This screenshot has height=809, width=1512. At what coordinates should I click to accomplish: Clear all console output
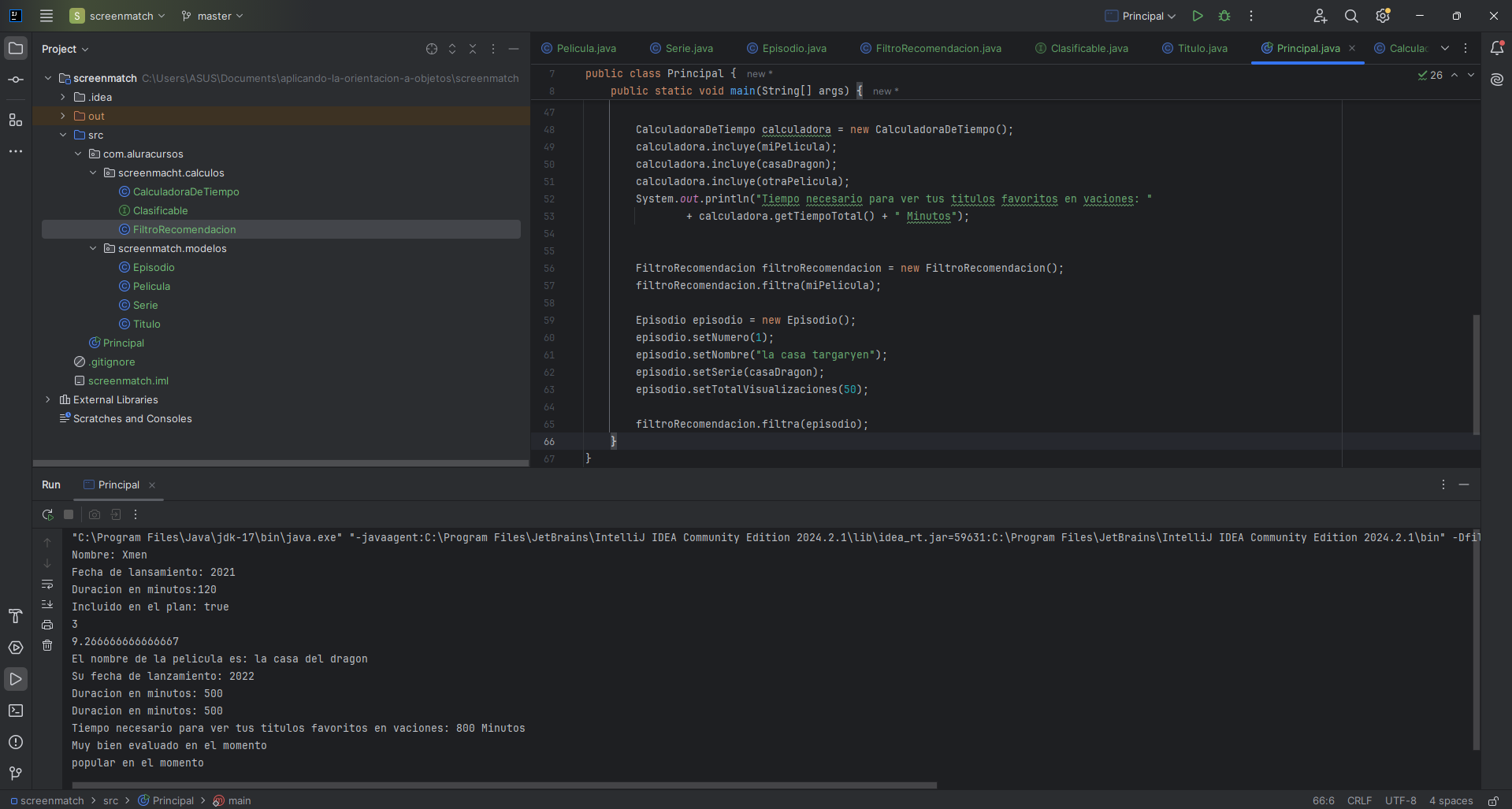(x=47, y=645)
